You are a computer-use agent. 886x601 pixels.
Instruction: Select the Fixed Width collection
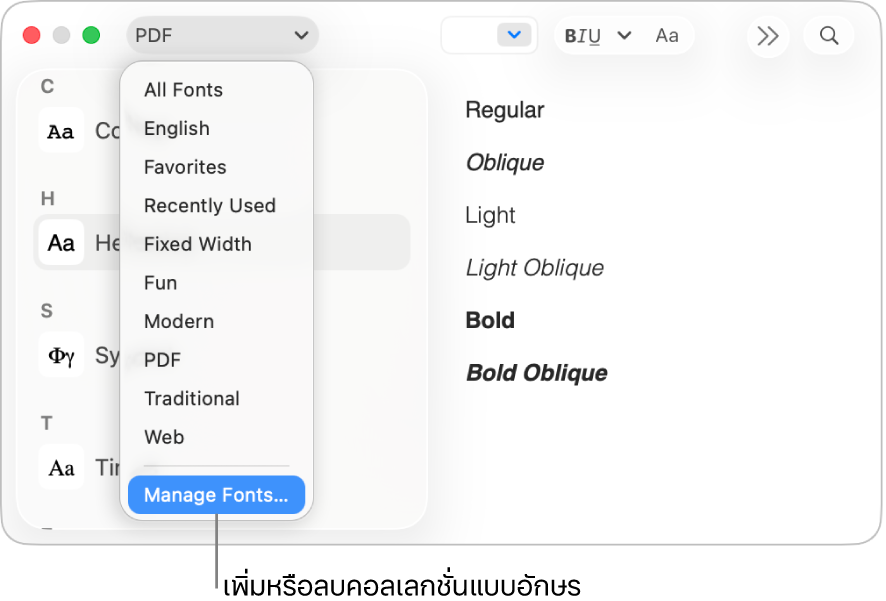click(198, 244)
